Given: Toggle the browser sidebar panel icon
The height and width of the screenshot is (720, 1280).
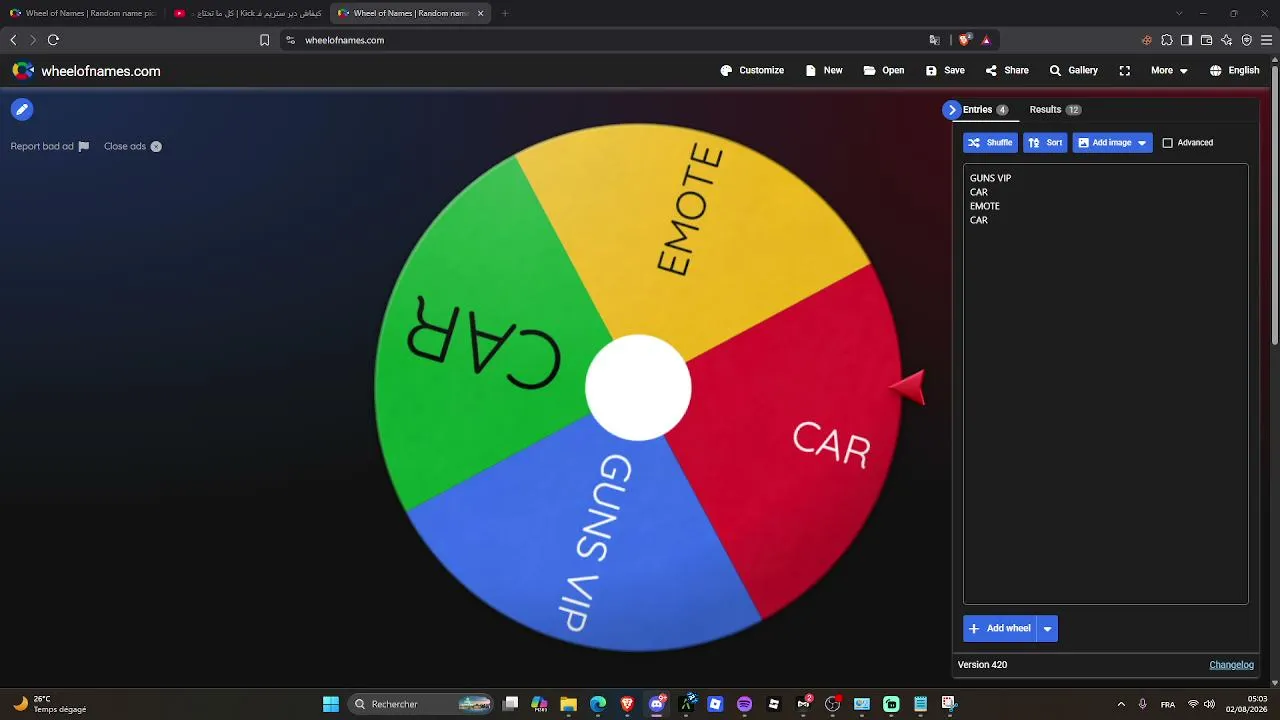Looking at the screenshot, I should pyautogui.click(x=1186, y=40).
